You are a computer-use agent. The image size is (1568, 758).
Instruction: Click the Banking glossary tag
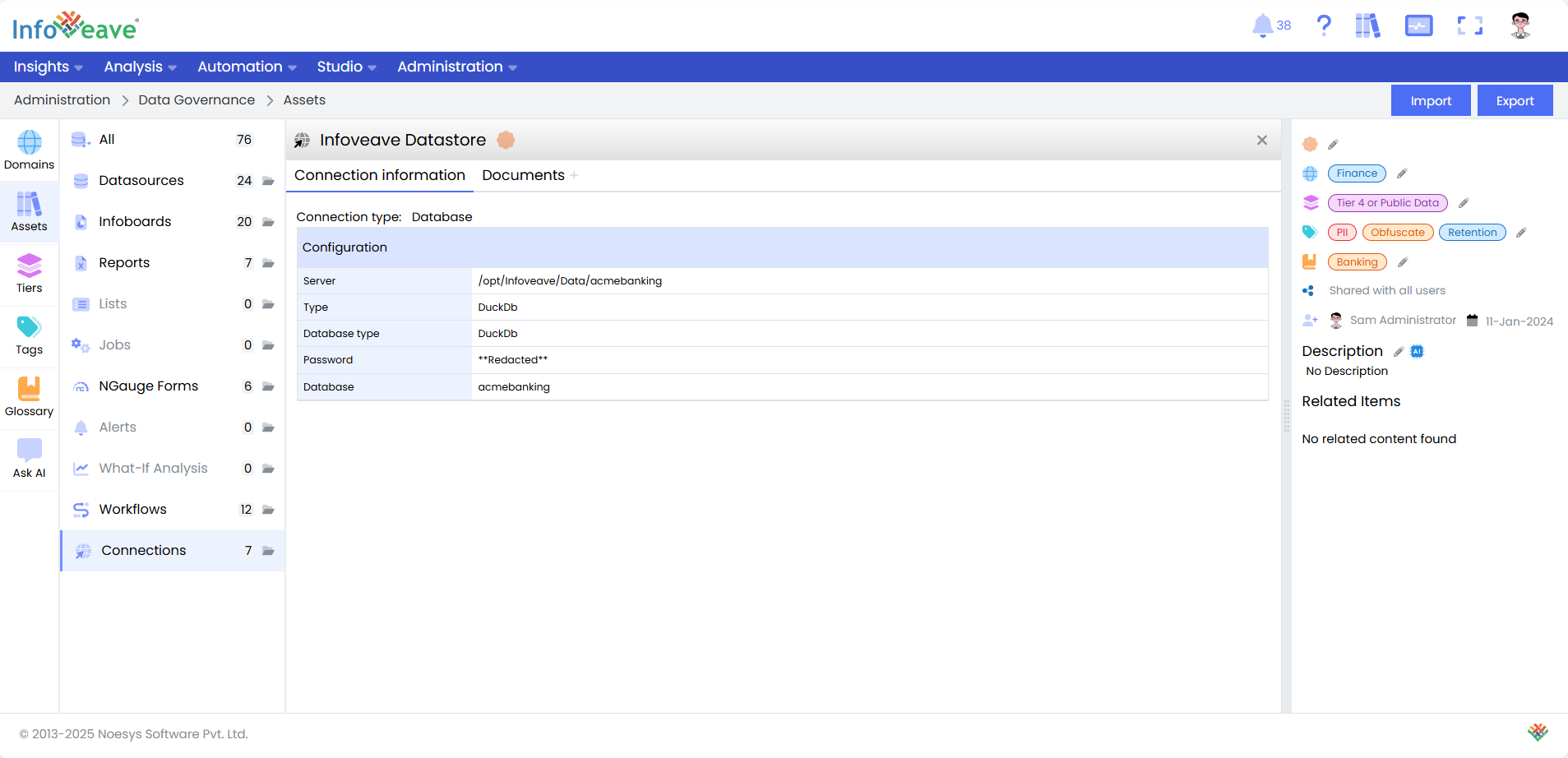[x=1357, y=262]
